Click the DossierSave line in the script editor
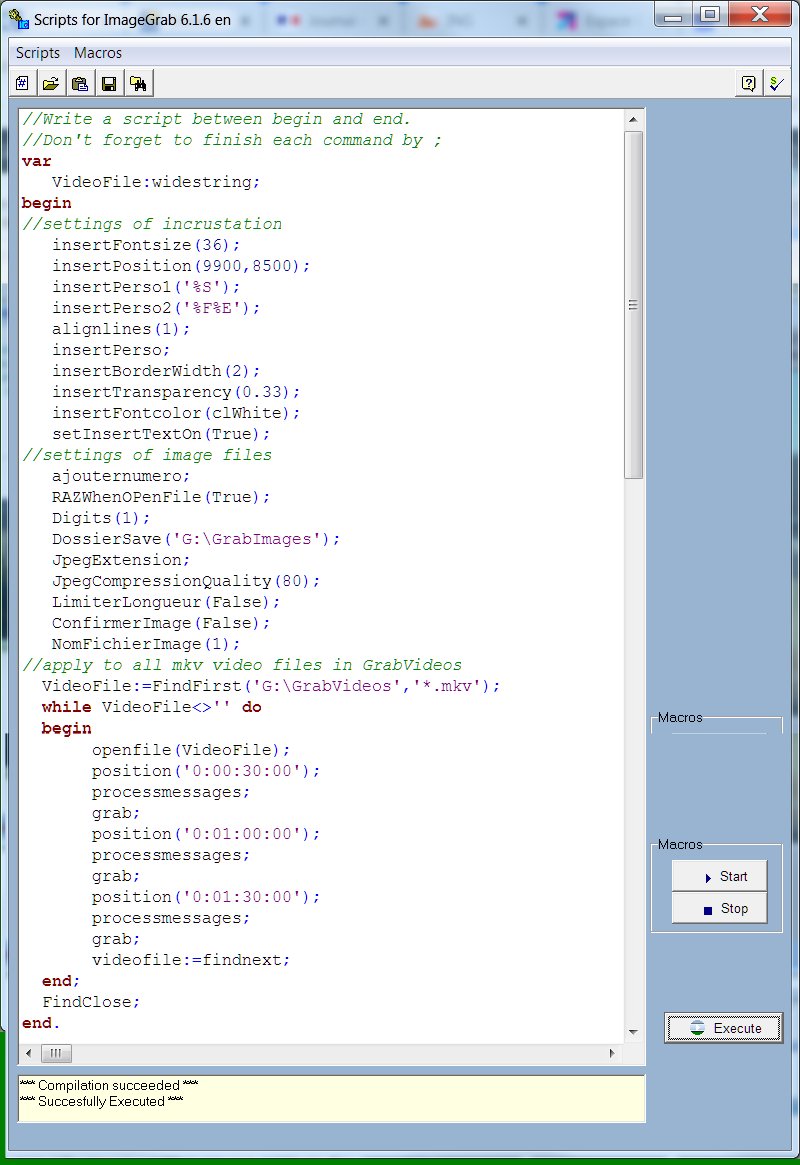800x1165 pixels. click(196, 539)
